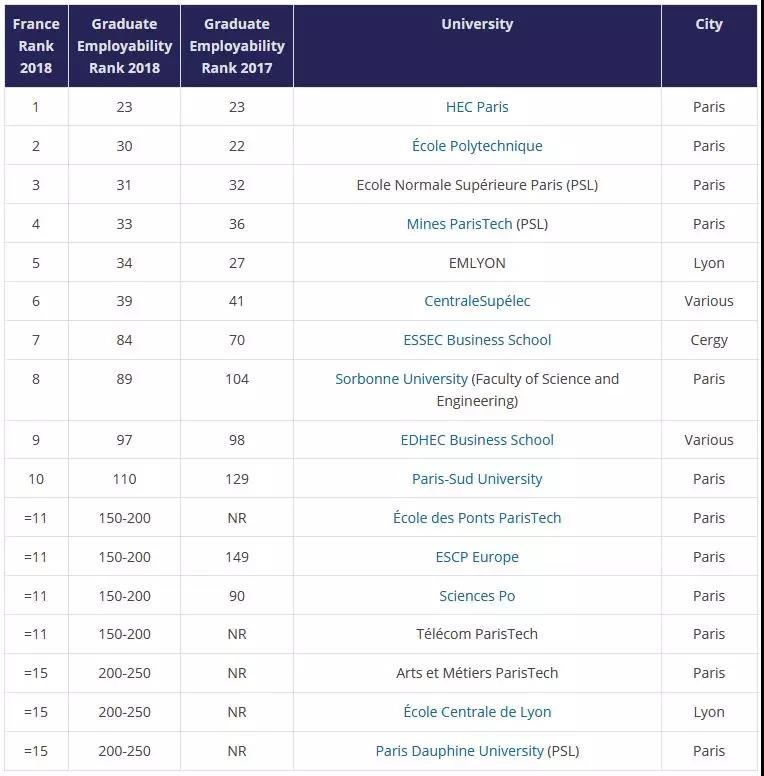The width and height of the screenshot is (764, 776).
Task: Open the Paris-Sud University link
Action: click(x=477, y=479)
